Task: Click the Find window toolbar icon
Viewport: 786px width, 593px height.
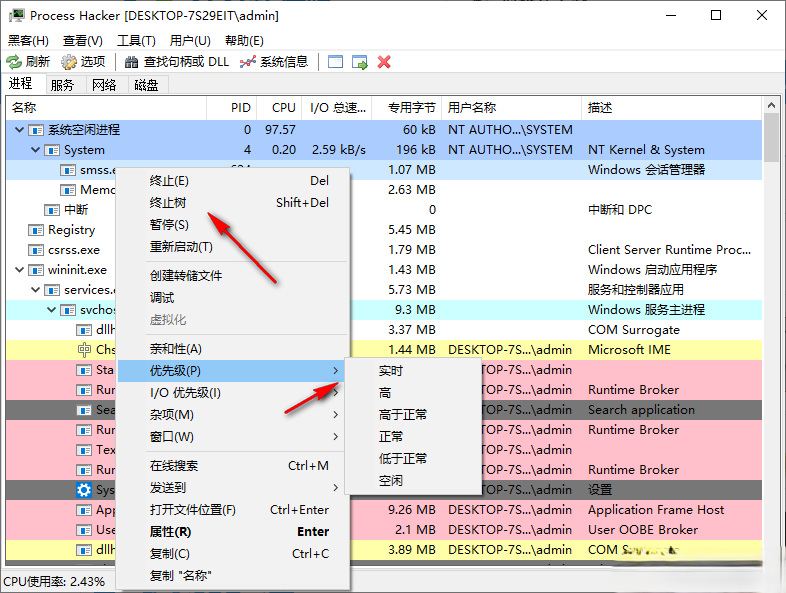Action: 335,62
